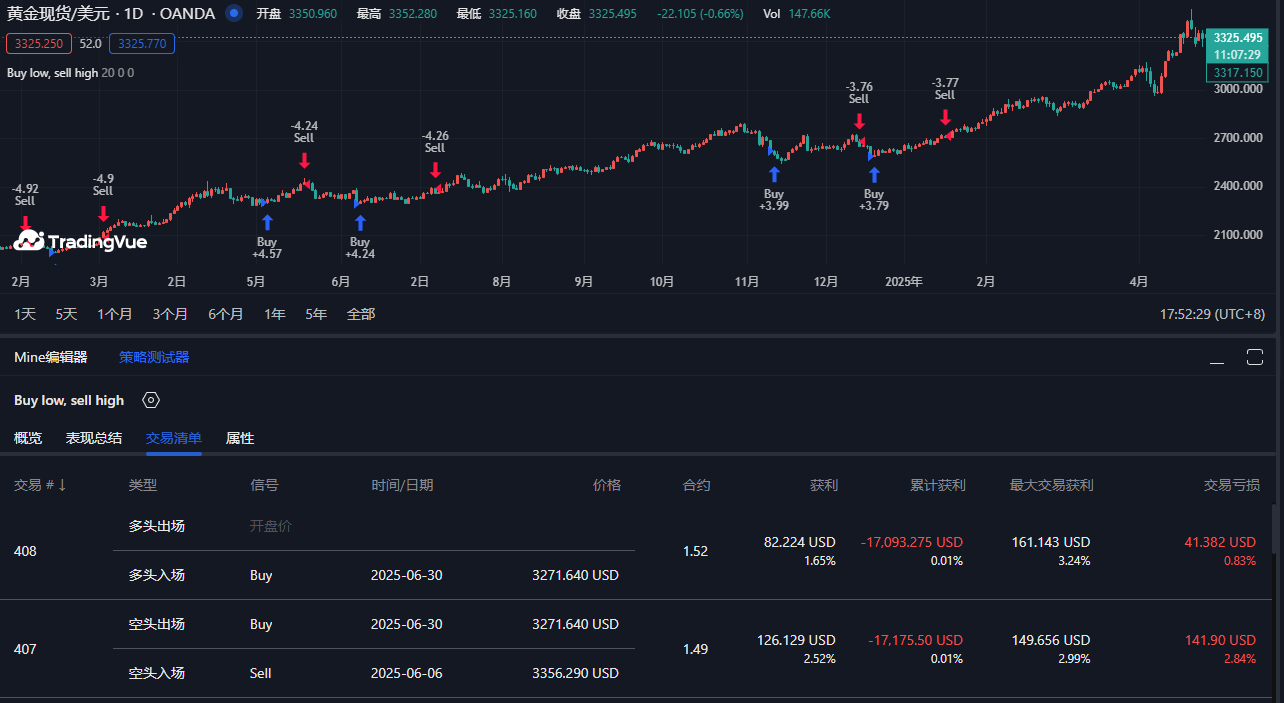This screenshot has height=703, width=1284.
Task: Open strategy settings hexagon icon
Action: pyautogui.click(x=151, y=400)
